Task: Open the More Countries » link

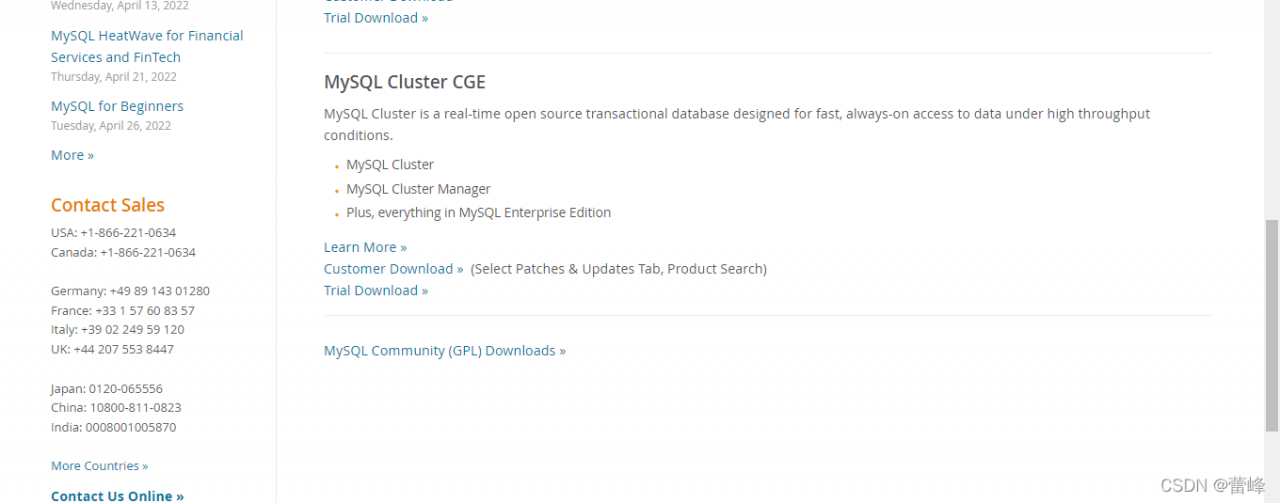Action: pos(99,466)
